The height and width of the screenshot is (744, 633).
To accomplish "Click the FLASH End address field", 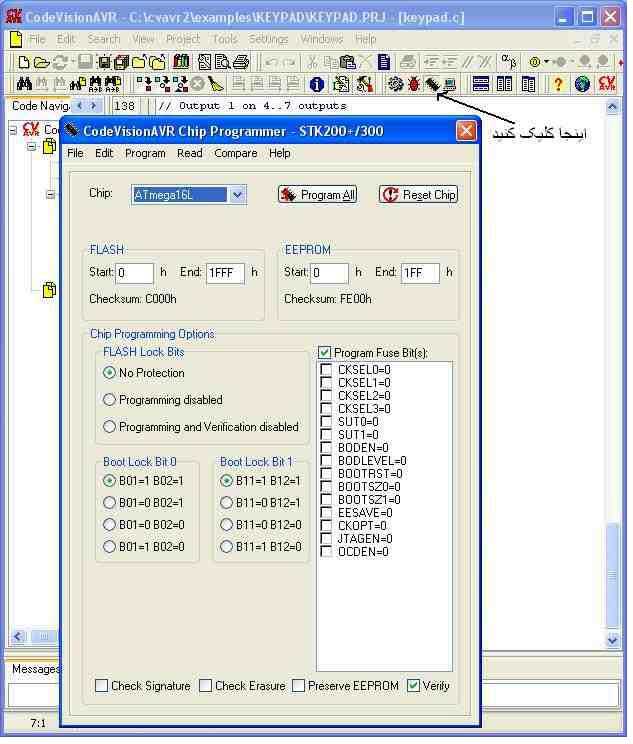I will pyautogui.click(x=225, y=273).
